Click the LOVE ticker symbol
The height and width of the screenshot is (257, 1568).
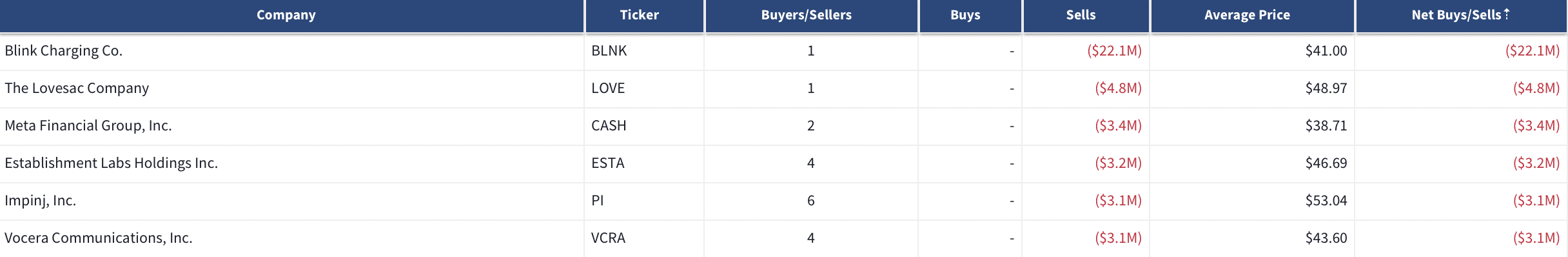pyautogui.click(x=608, y=88)
